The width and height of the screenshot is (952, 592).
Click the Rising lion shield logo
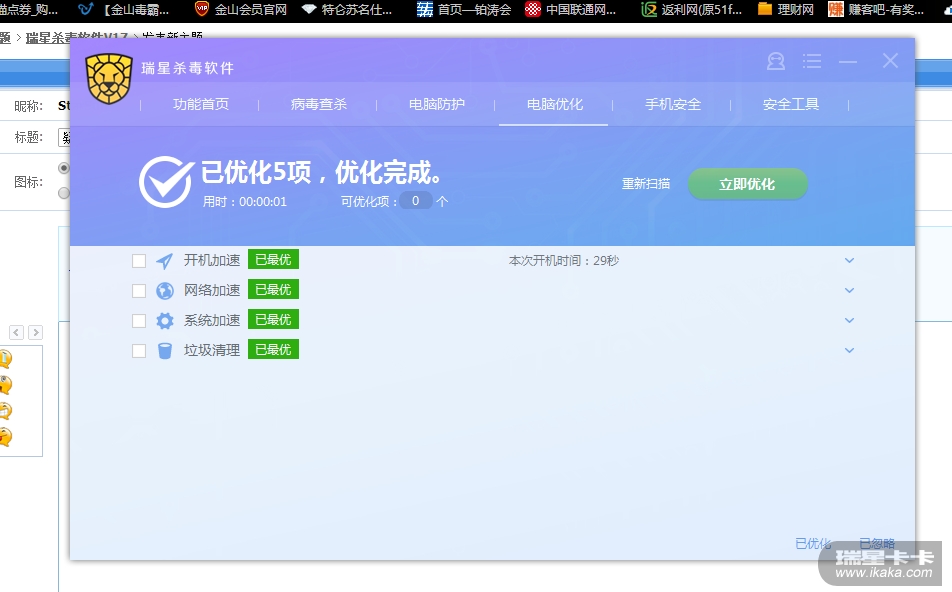[109, 79]
